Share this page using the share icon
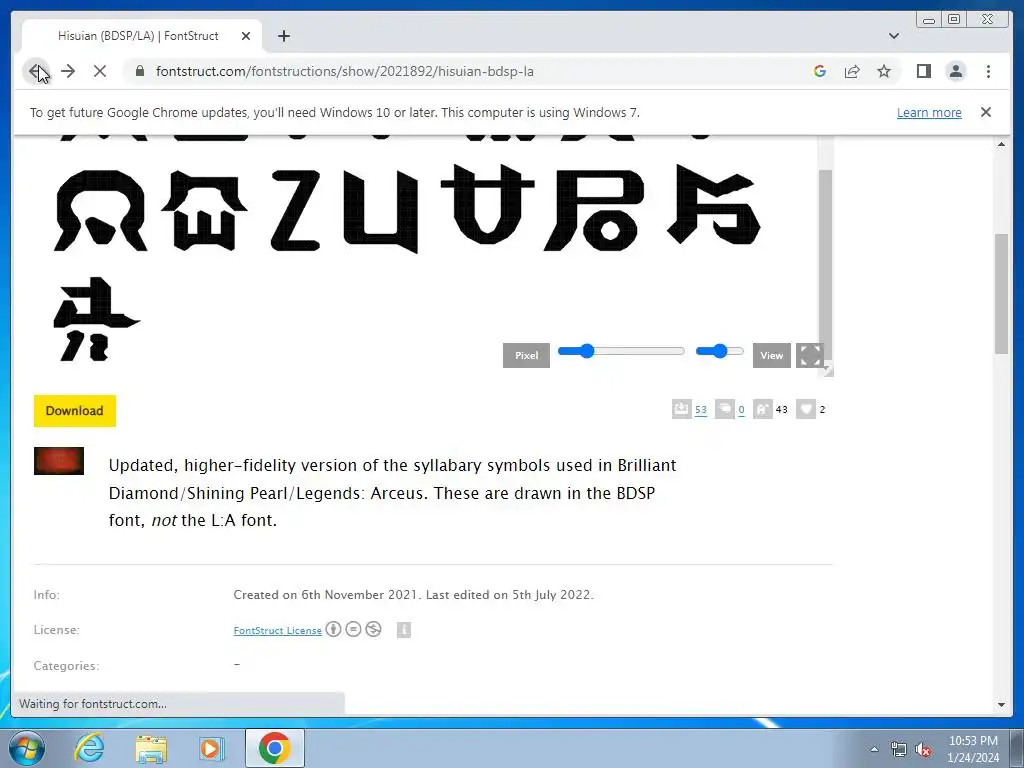The image size is (1024, 768). pos(852,71)
